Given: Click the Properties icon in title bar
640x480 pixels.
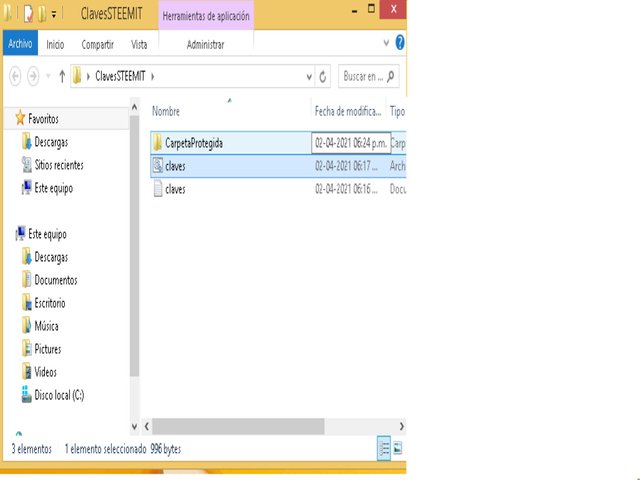Looking at the screenshot, I should (x=28, y=14).
